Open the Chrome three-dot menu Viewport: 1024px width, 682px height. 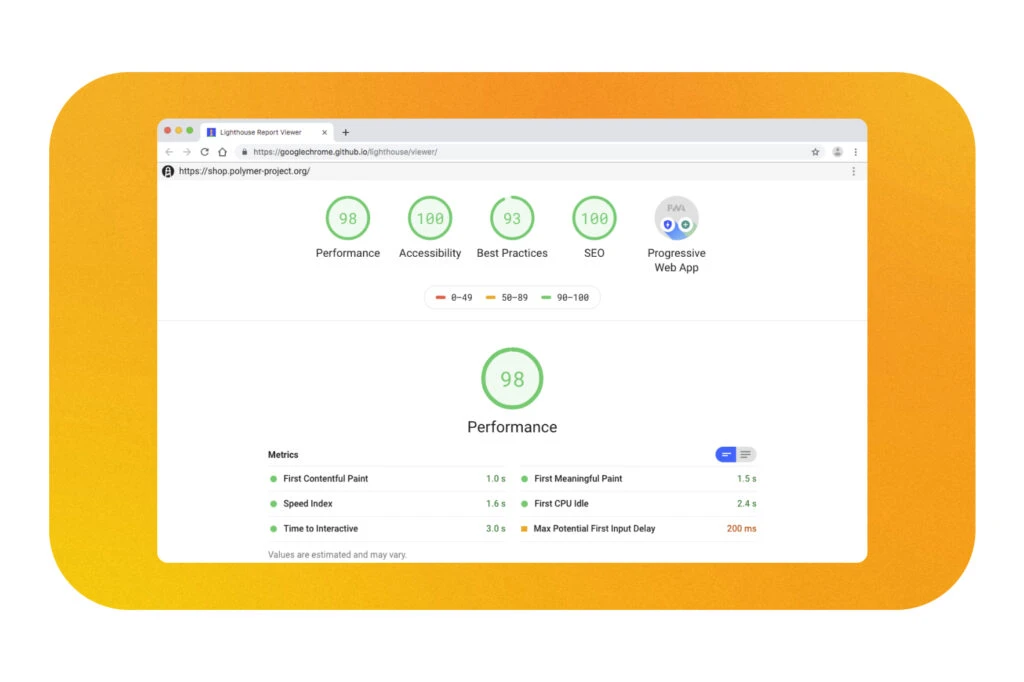coord(856,152)
